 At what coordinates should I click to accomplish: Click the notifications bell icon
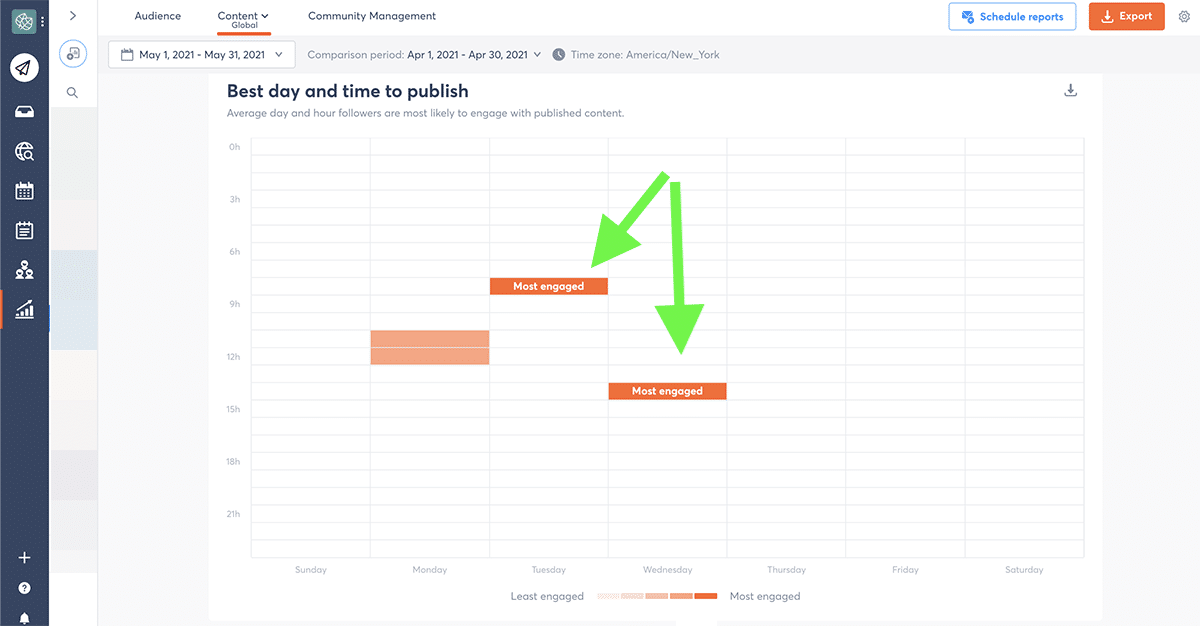25,617
